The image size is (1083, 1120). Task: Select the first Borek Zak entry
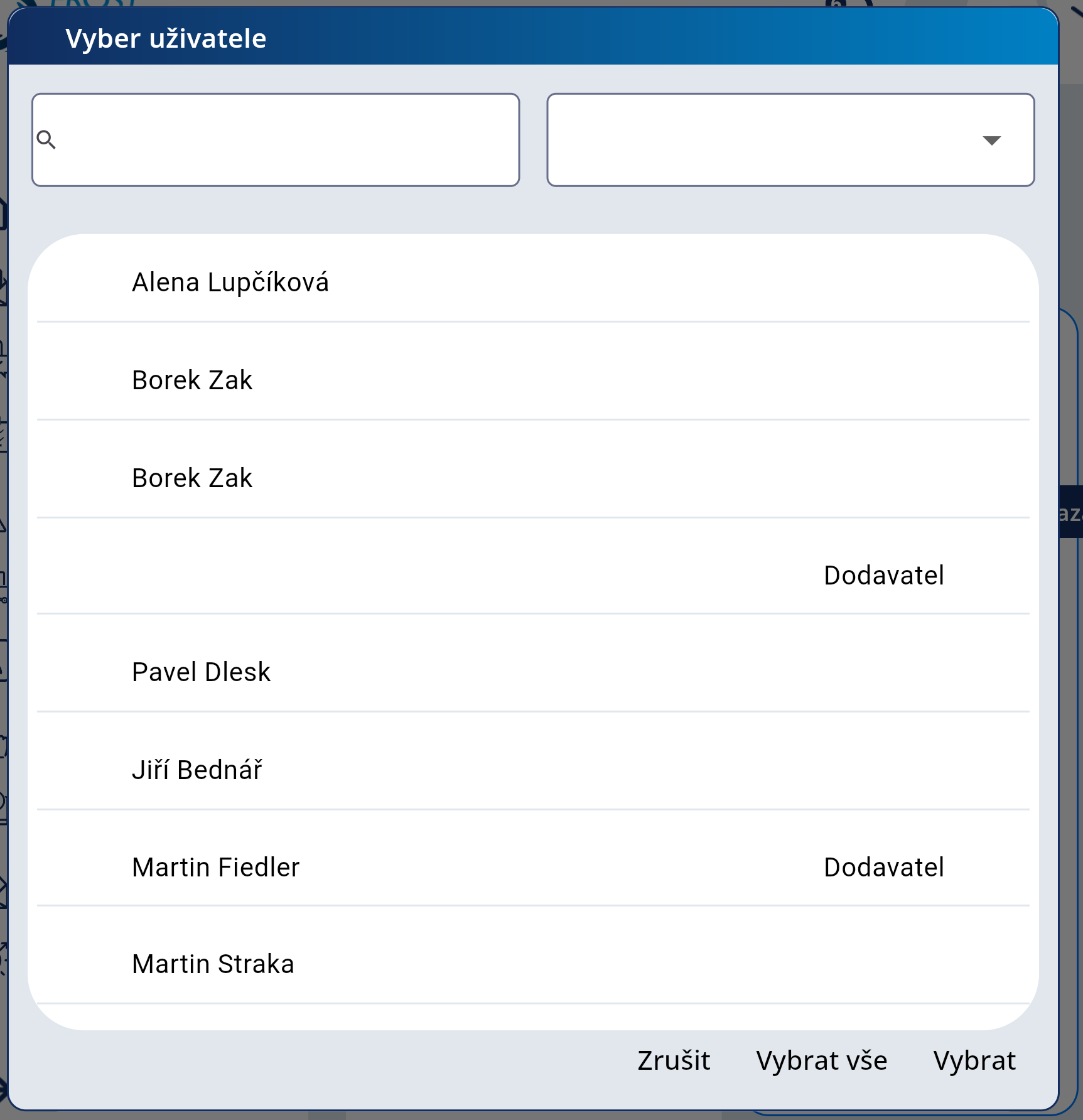[x=192, y=380]
